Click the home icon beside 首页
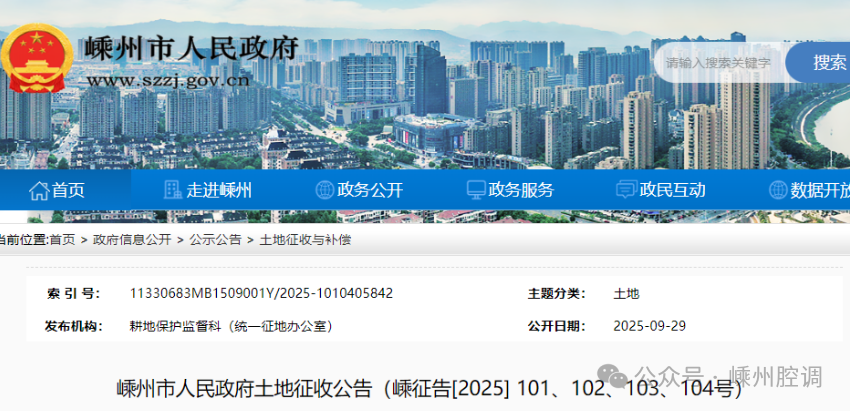 [39, 190]
